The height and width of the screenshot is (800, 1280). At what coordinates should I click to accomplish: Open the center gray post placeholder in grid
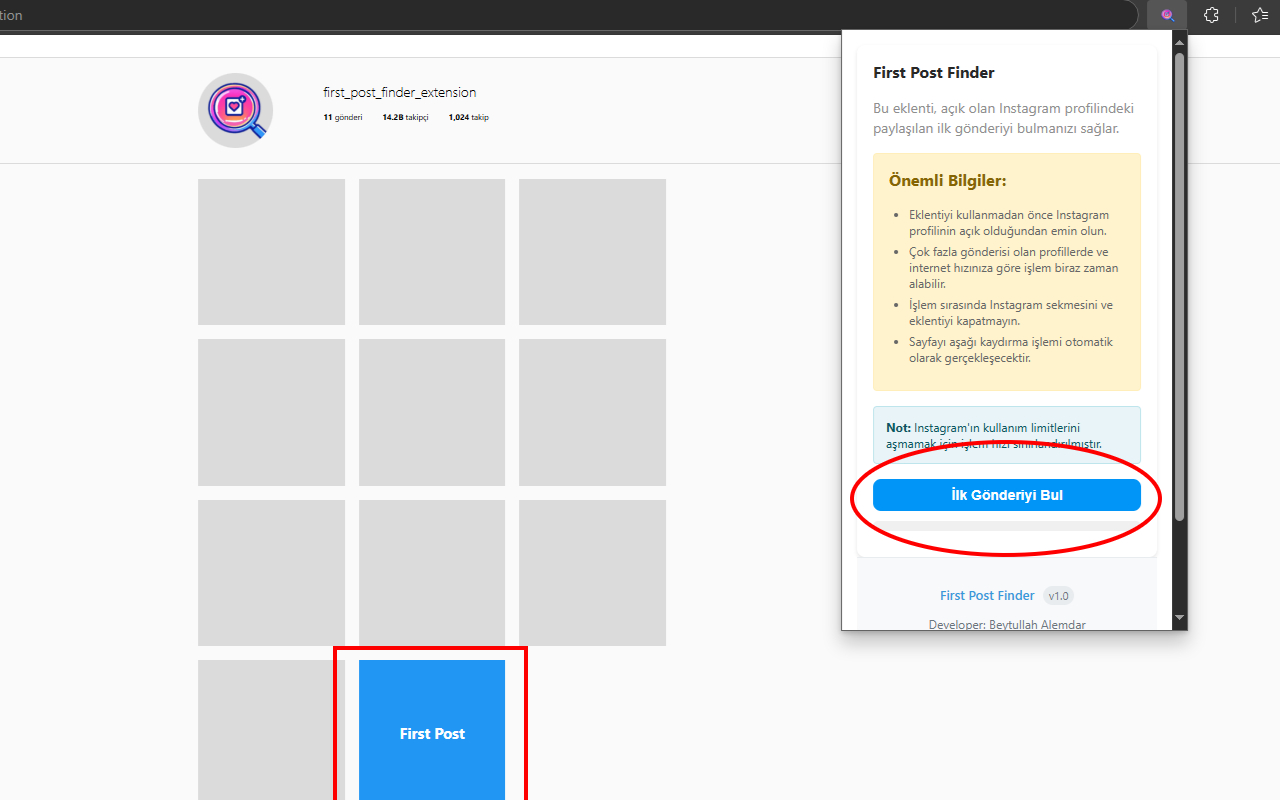(x=432, y=412)
